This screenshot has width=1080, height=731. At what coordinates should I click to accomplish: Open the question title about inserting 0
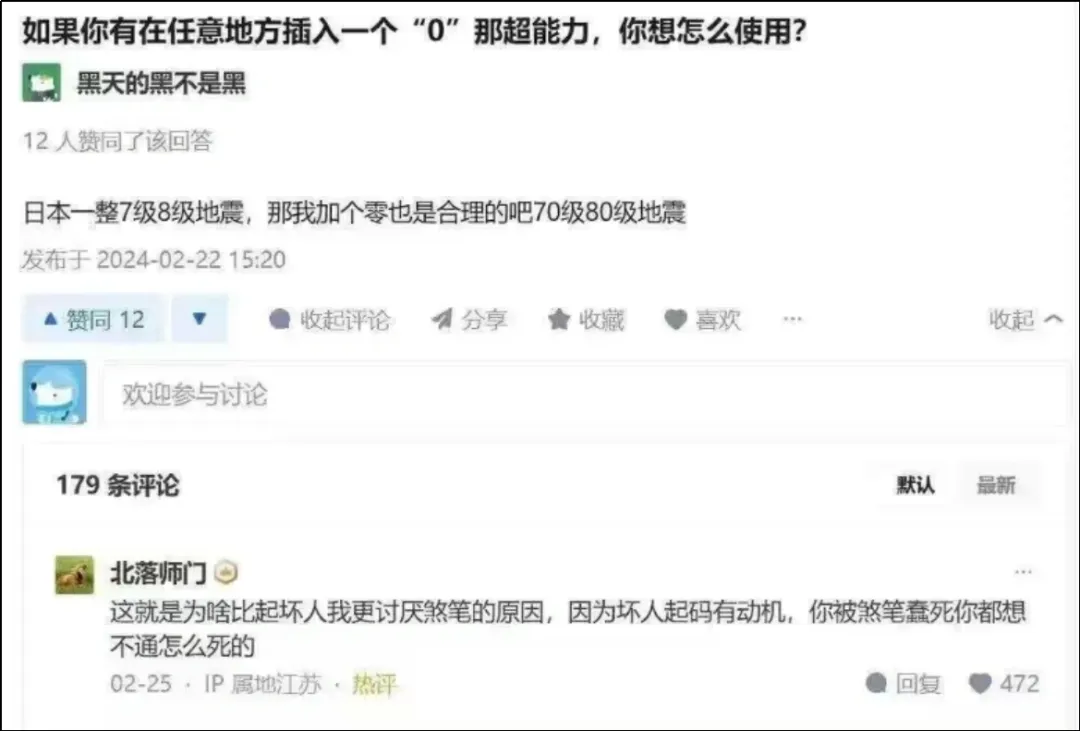(415, 31)
